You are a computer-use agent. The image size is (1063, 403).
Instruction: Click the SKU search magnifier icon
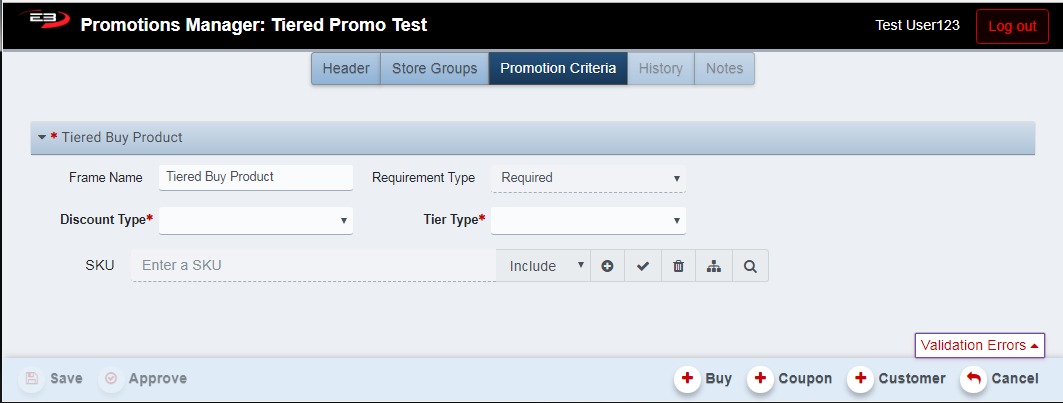point(750,266)
